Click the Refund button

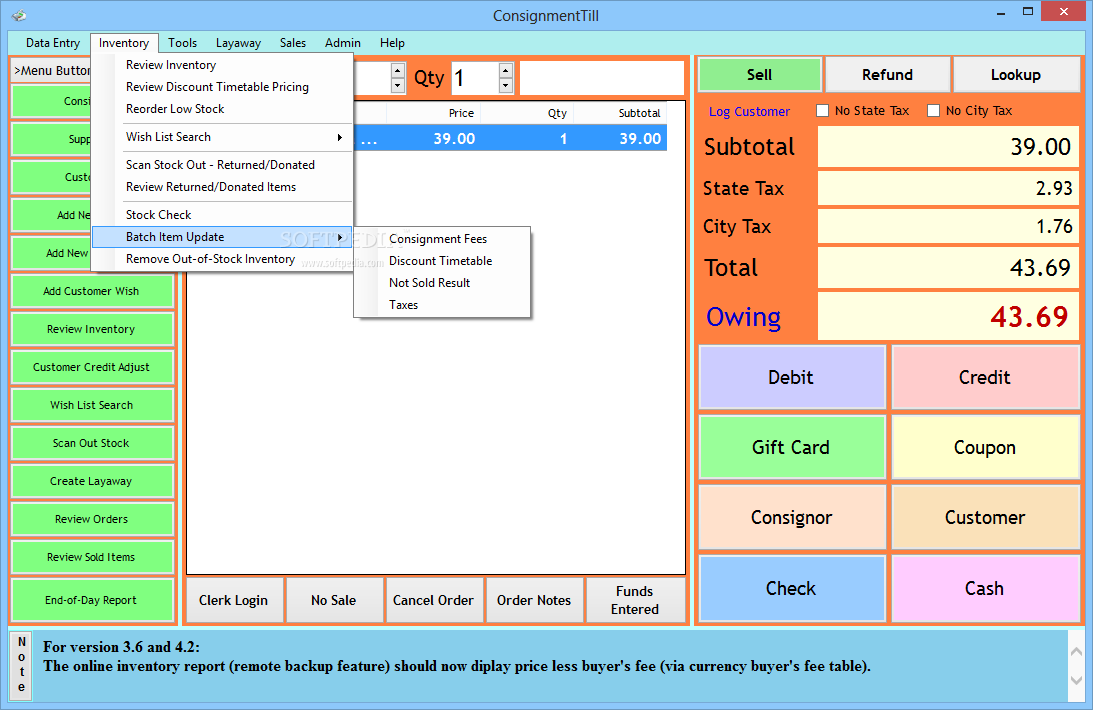[x=887, y=75]
